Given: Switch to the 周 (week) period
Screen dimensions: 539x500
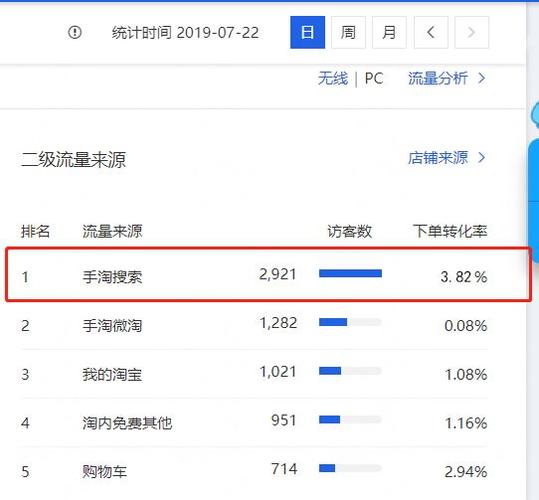Looking at the screenshot, I should pyautogui.click(x=348, y=32).
